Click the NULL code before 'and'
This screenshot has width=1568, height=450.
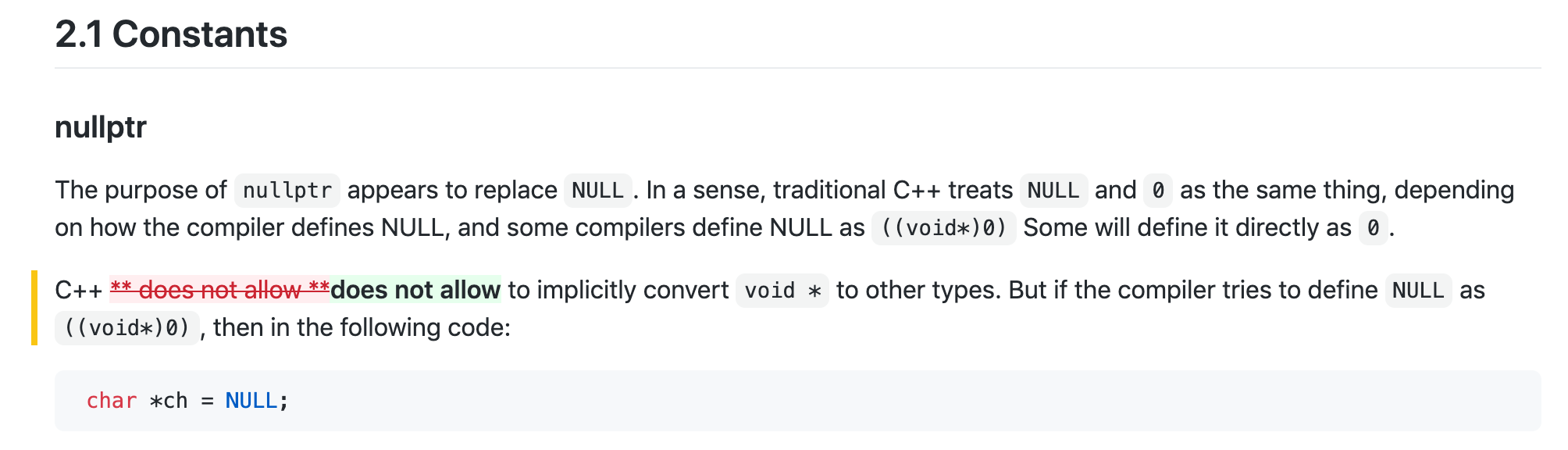(x=1053, y=190)
